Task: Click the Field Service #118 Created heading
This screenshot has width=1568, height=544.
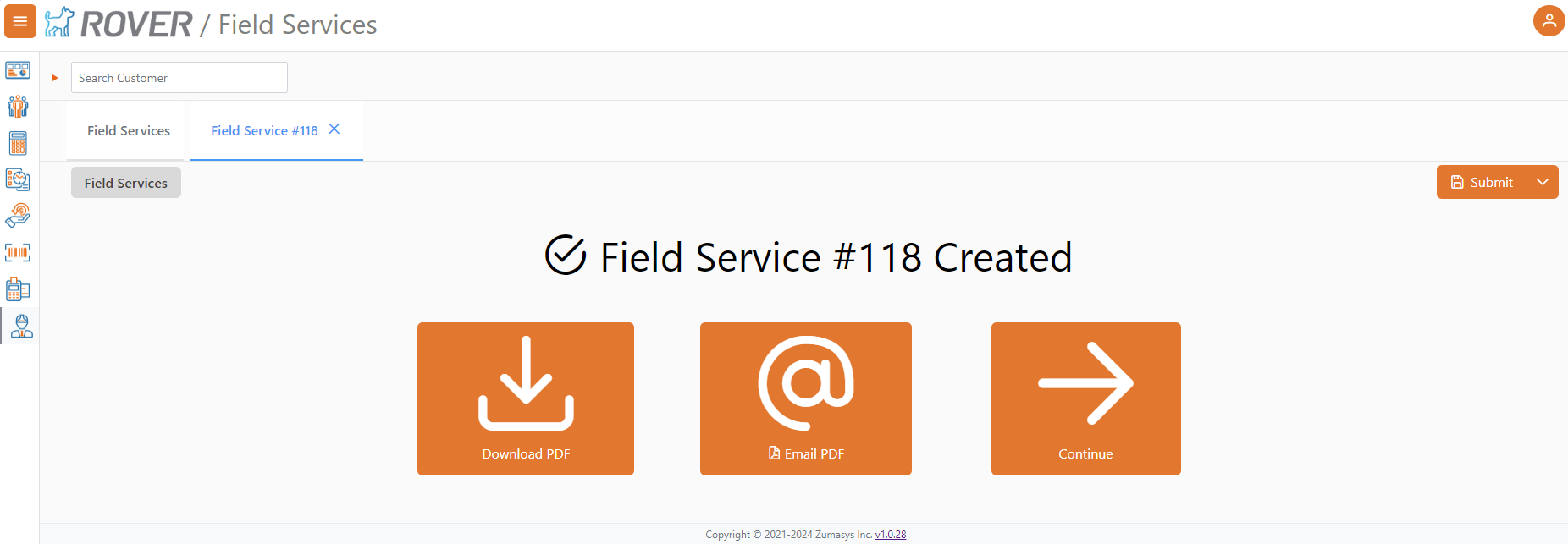Action: pos(809,256)
